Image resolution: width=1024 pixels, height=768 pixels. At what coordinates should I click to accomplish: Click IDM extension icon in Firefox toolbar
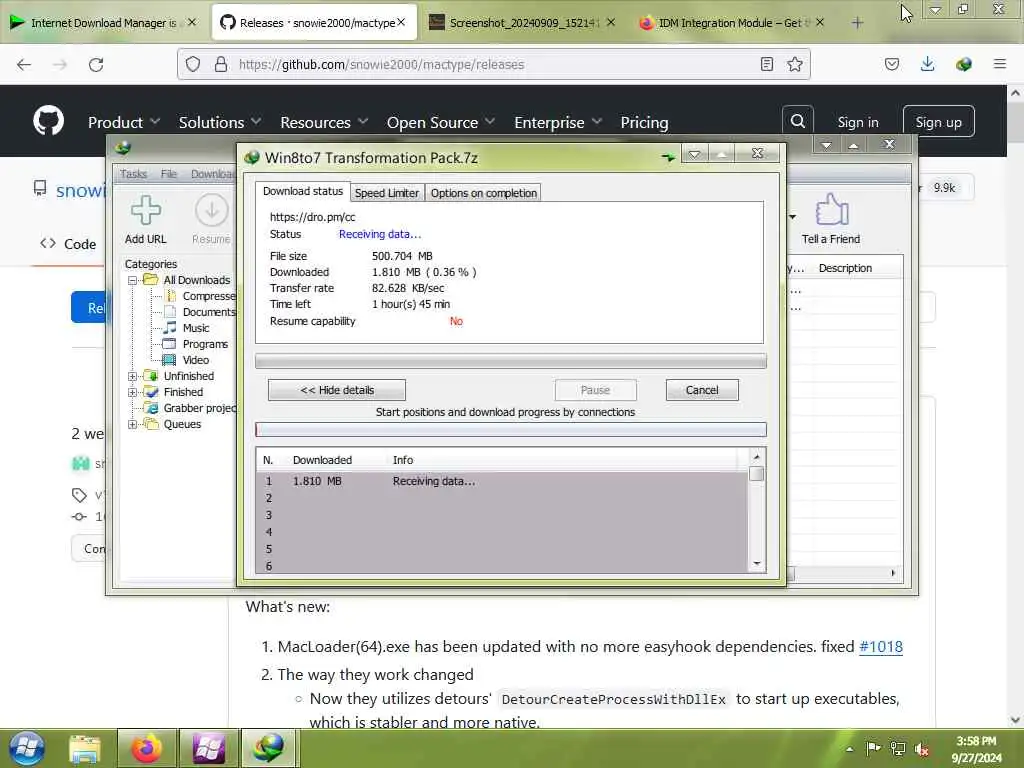pos(963,64)
